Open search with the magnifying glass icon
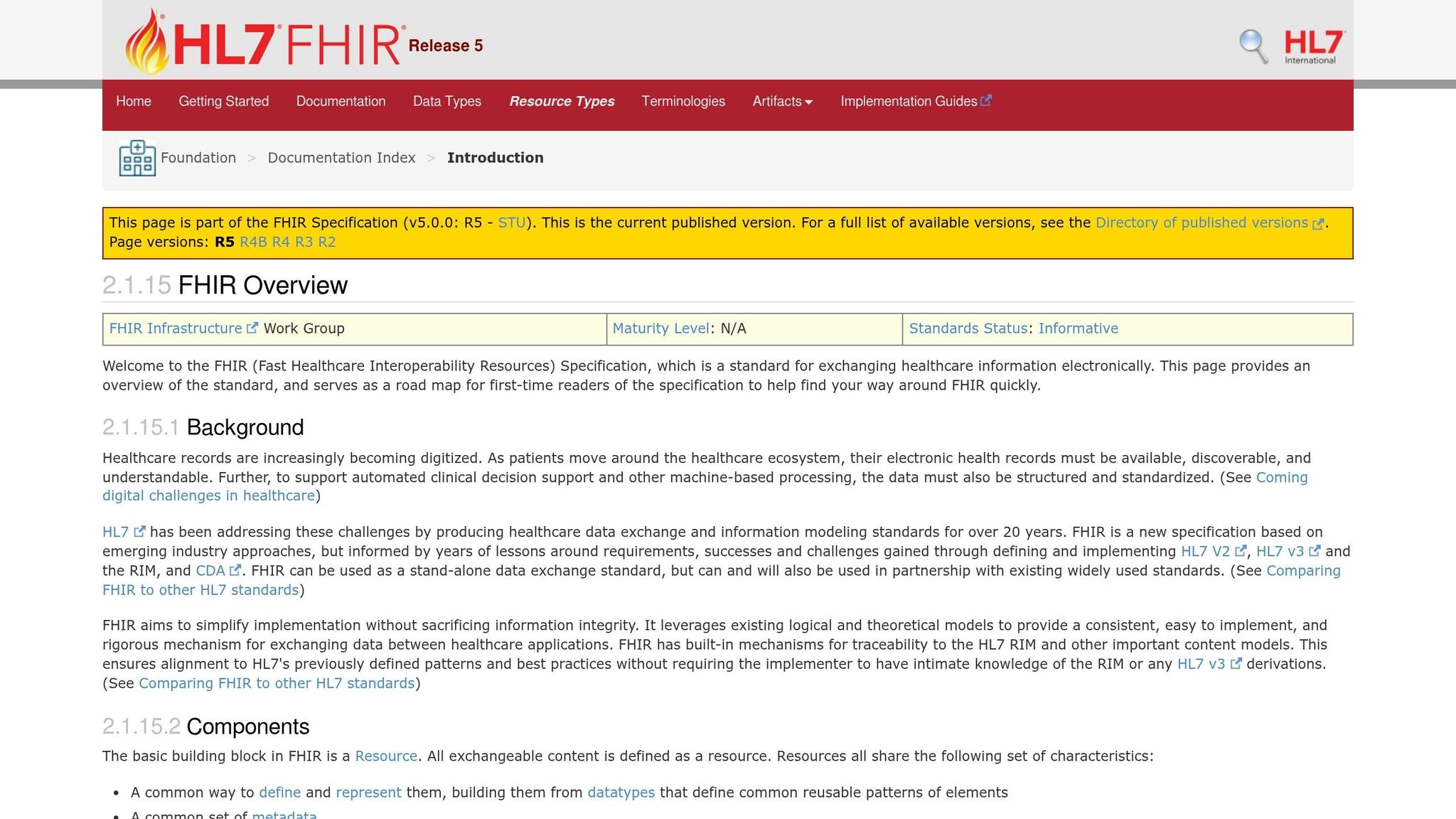Screen dimensions: 1456x819 pyautogui.click(x=1253, y=46)
